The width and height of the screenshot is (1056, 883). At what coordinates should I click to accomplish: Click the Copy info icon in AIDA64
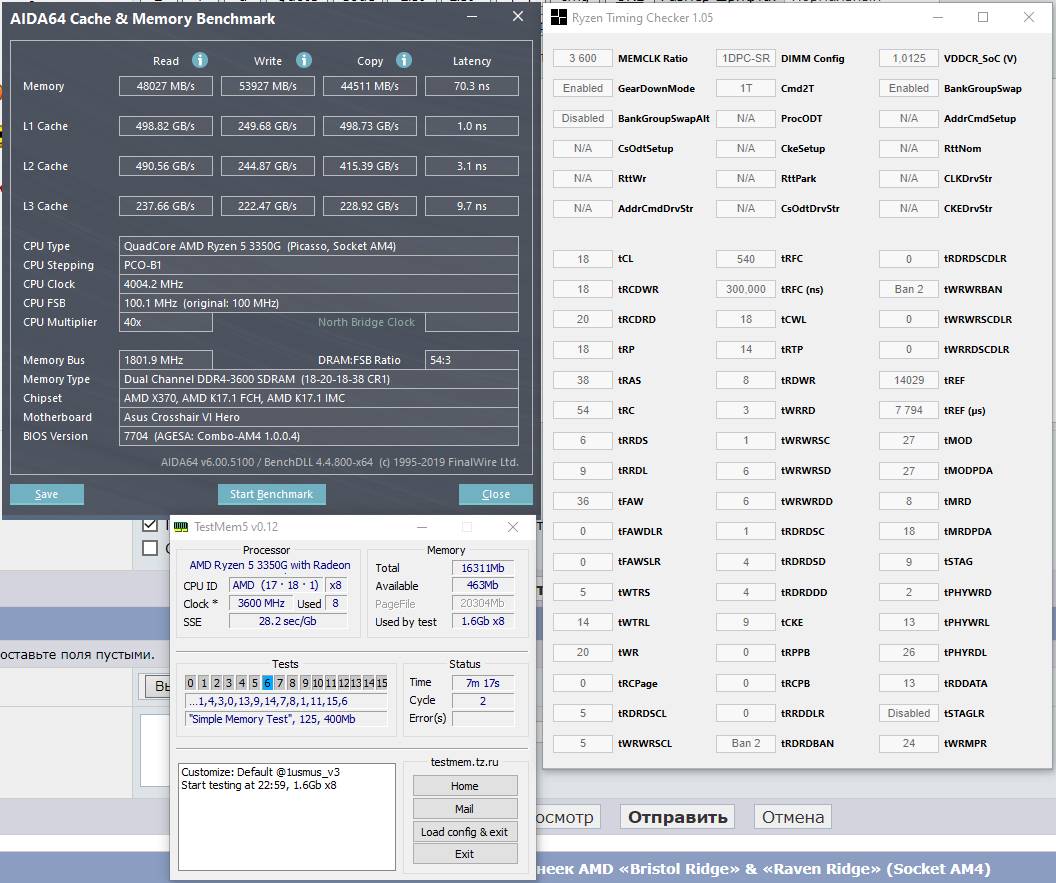[403, 60]
